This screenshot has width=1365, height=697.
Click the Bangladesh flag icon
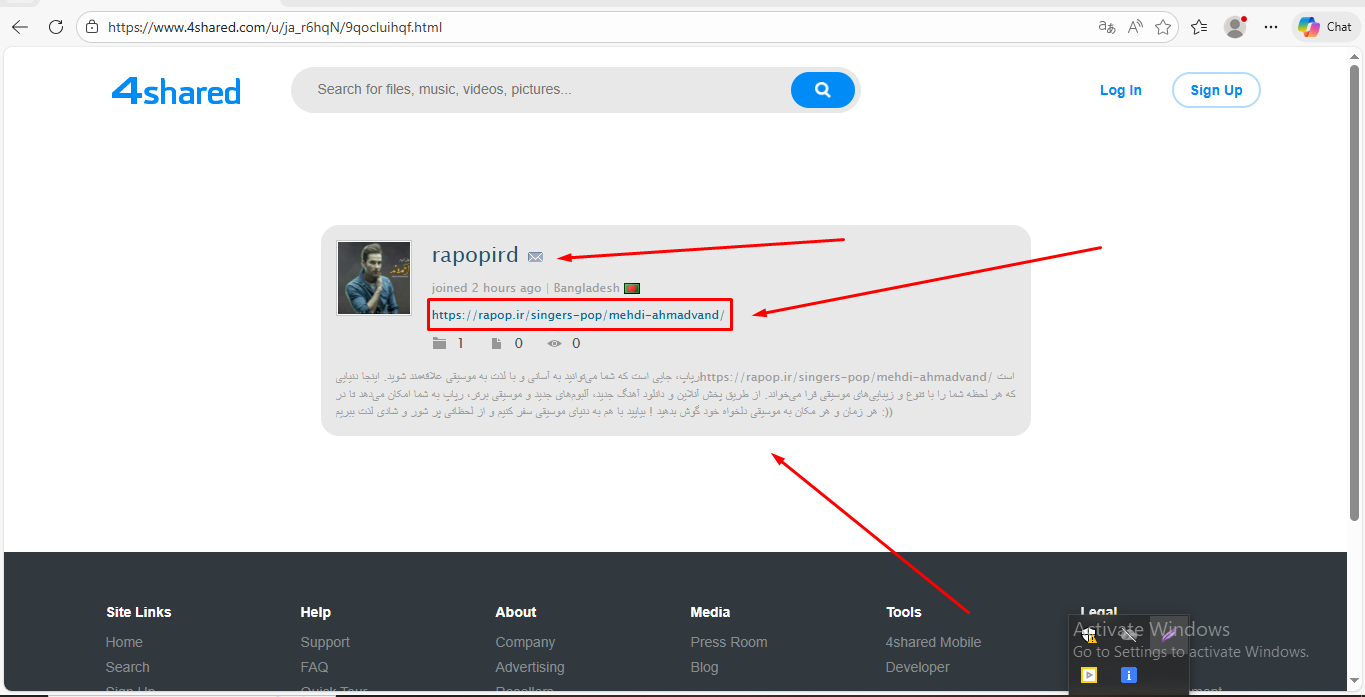pyautogui.click(x=632, y=288)
